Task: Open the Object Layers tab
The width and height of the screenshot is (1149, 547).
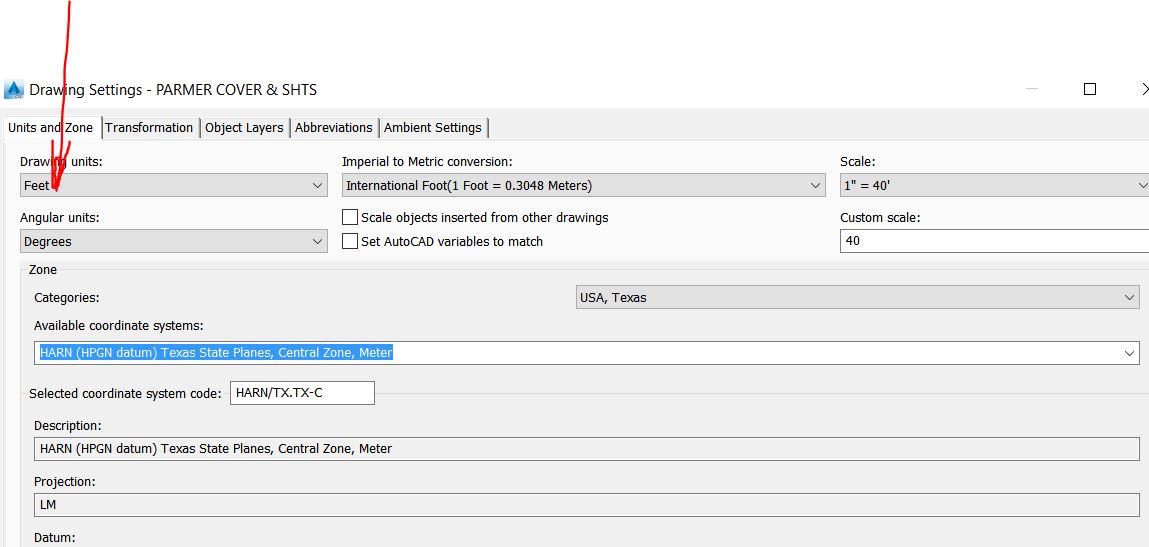Action: 244,127
